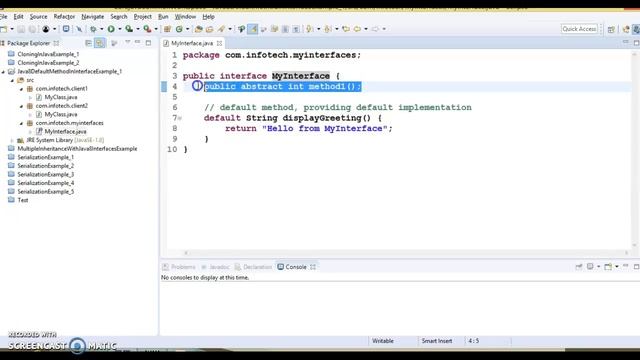Open the Run button dropdown arrow
This screenshot has width=640, height=360.
(x=120, y=29)
